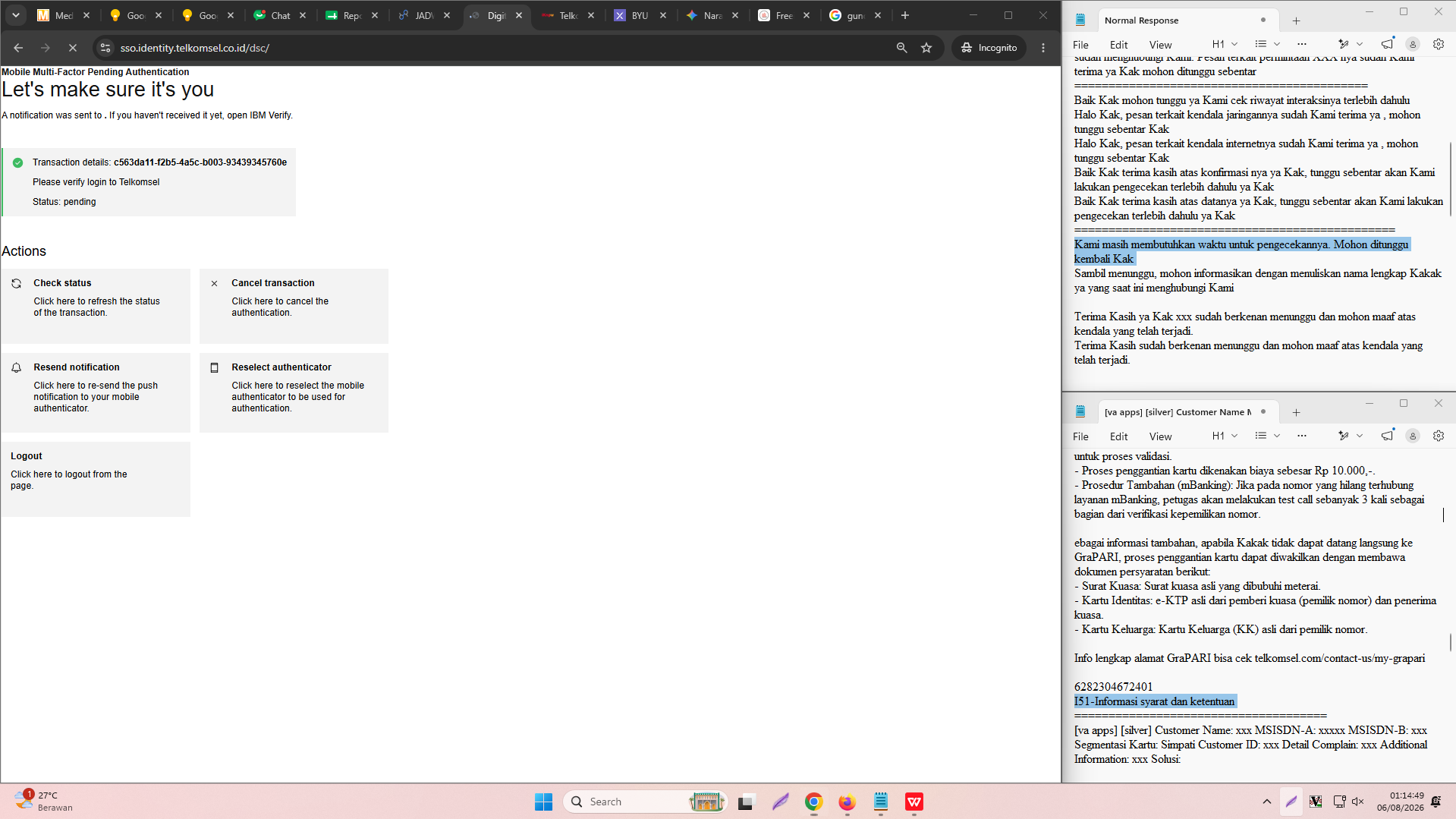Image resolution: width=1456 pixels, height=819 pixels.
Task: Click Copilot rewrite icon in [va apps] notepad
Action: (1343, 436)
